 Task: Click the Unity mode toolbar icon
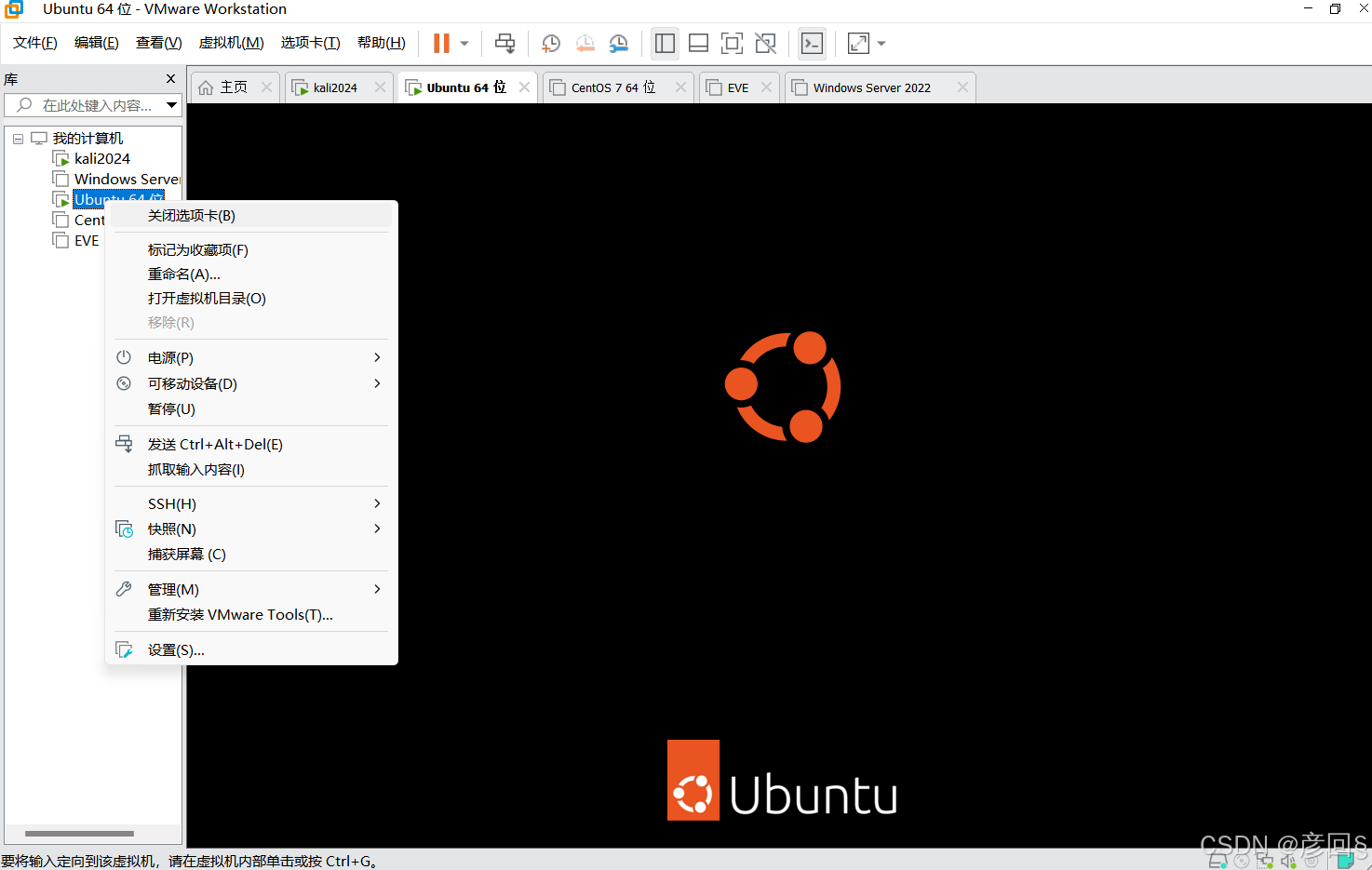(765, 44)
